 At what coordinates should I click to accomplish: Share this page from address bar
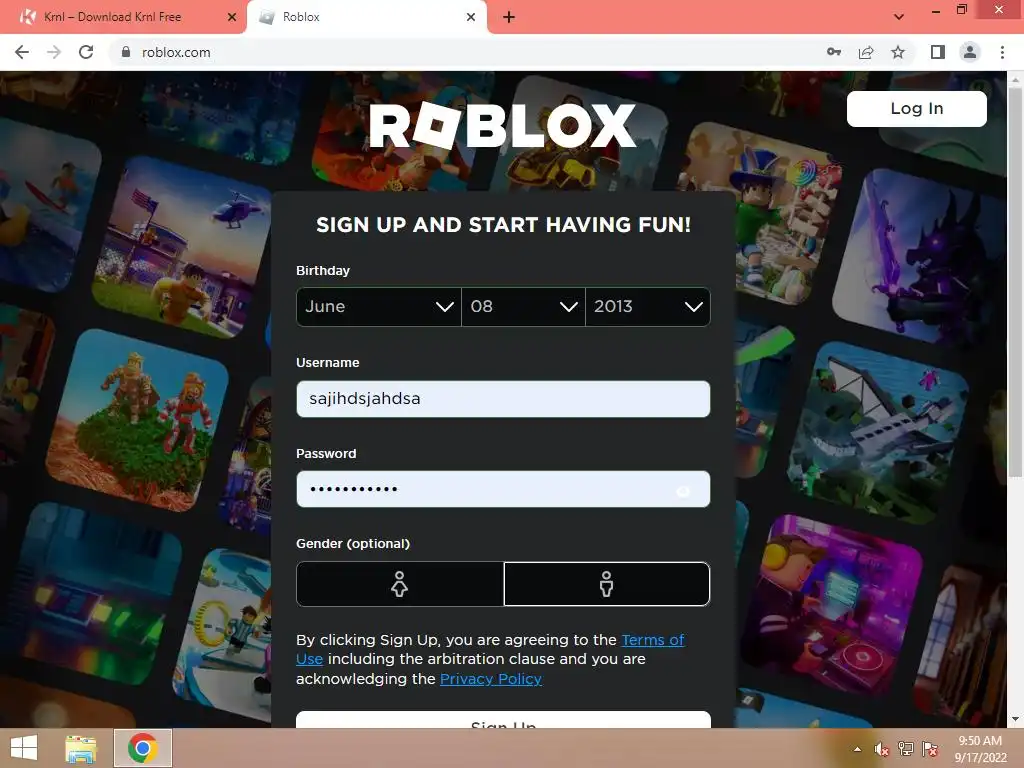[x=866, y=52]
